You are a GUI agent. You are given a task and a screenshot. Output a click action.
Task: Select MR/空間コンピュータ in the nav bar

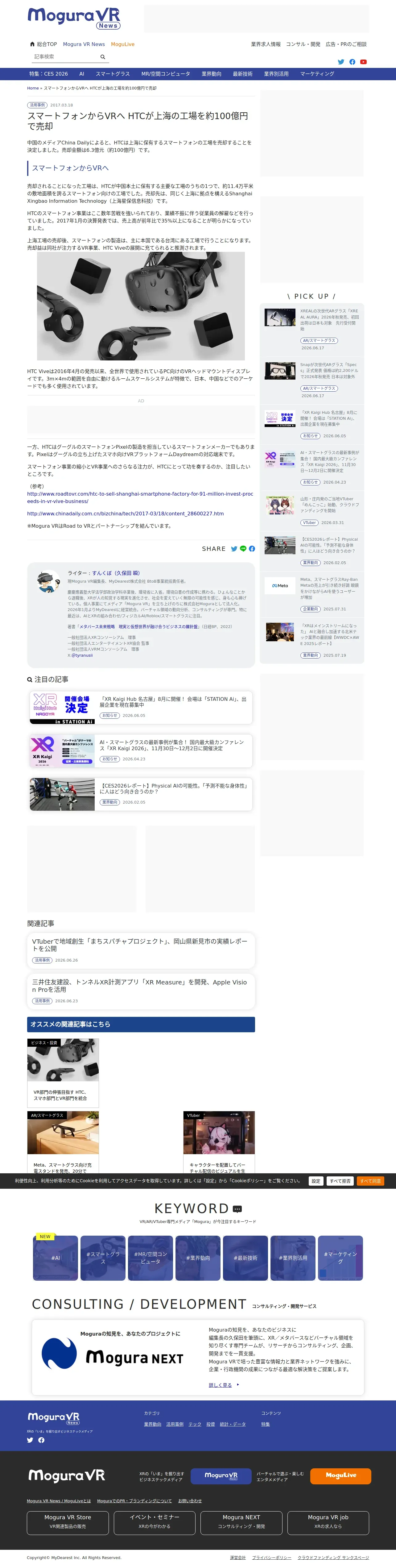(x=165, y=74)
